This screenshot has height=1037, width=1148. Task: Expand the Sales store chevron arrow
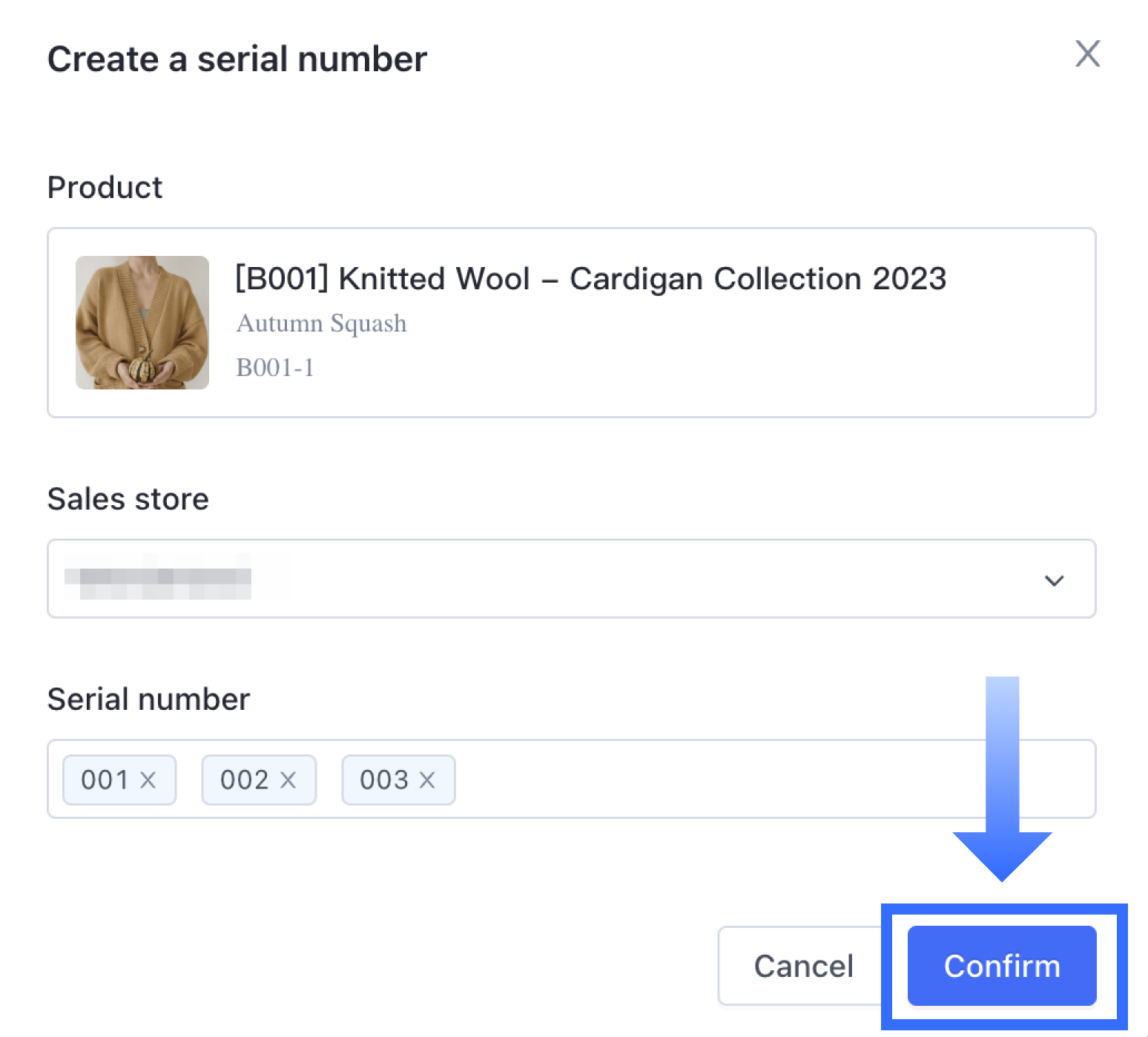[x=1054, y=580]
